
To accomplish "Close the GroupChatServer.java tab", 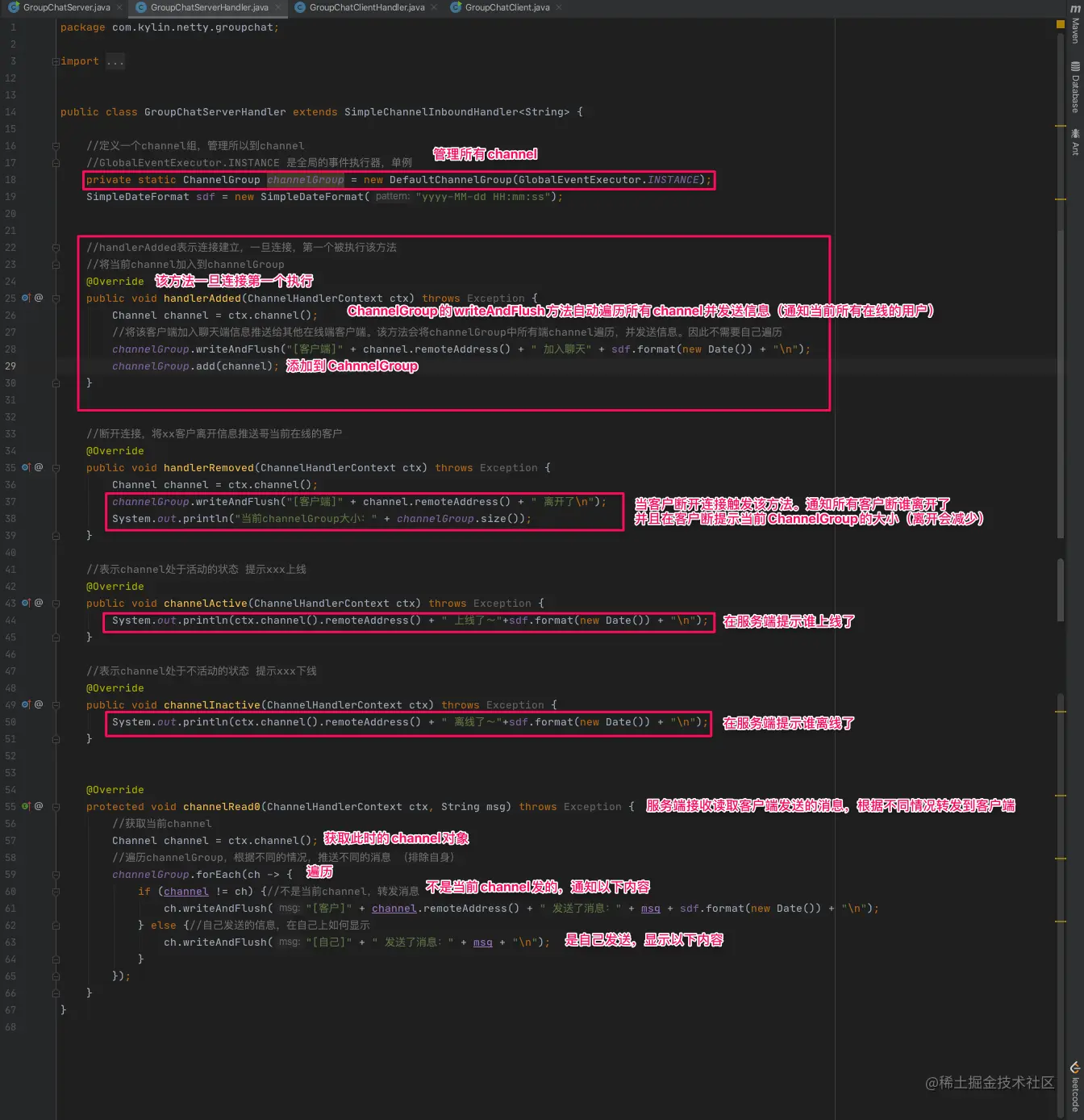I will click(x=119, y=7).
